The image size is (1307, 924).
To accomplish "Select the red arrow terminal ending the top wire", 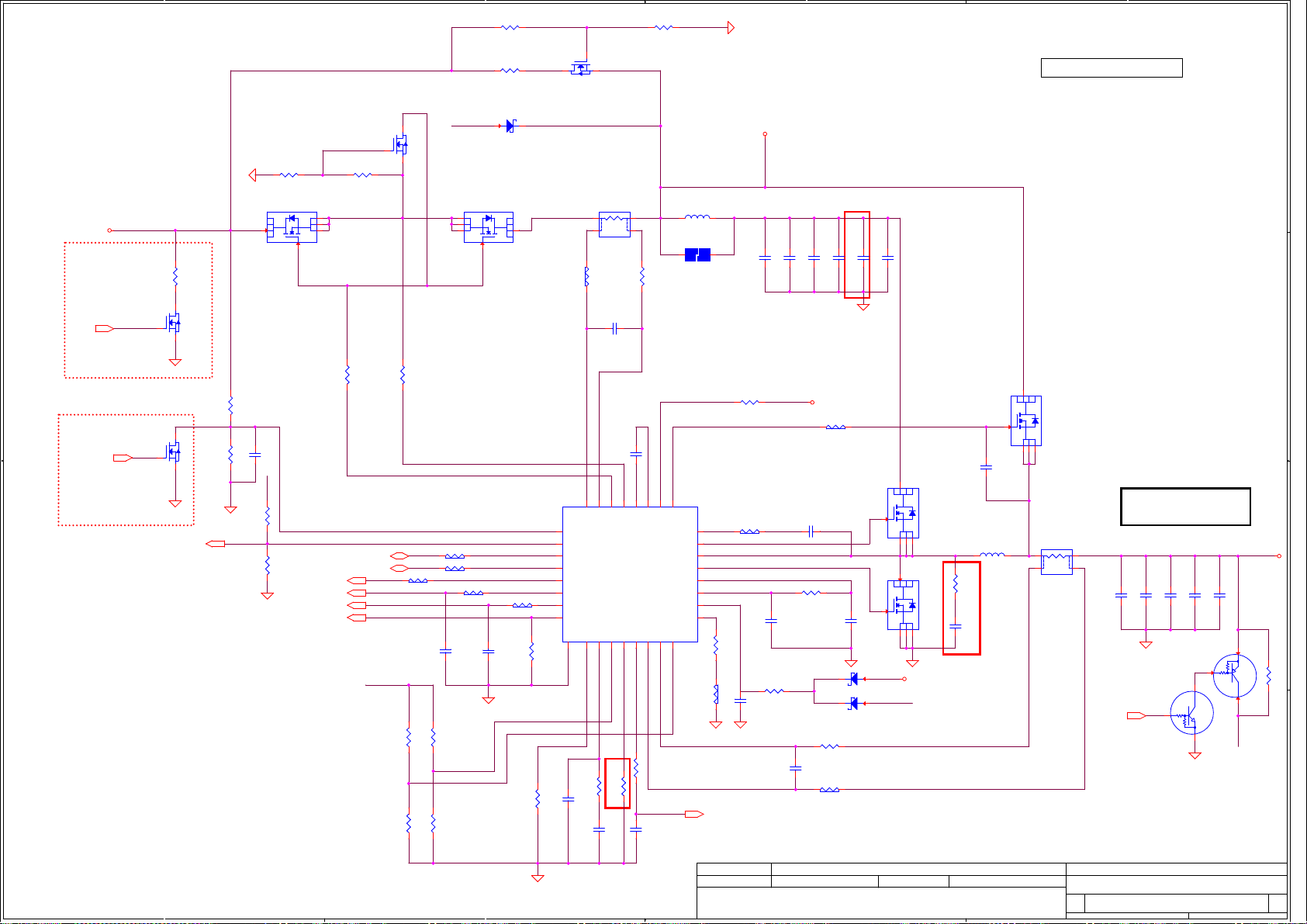I will (x=731, y=28).
